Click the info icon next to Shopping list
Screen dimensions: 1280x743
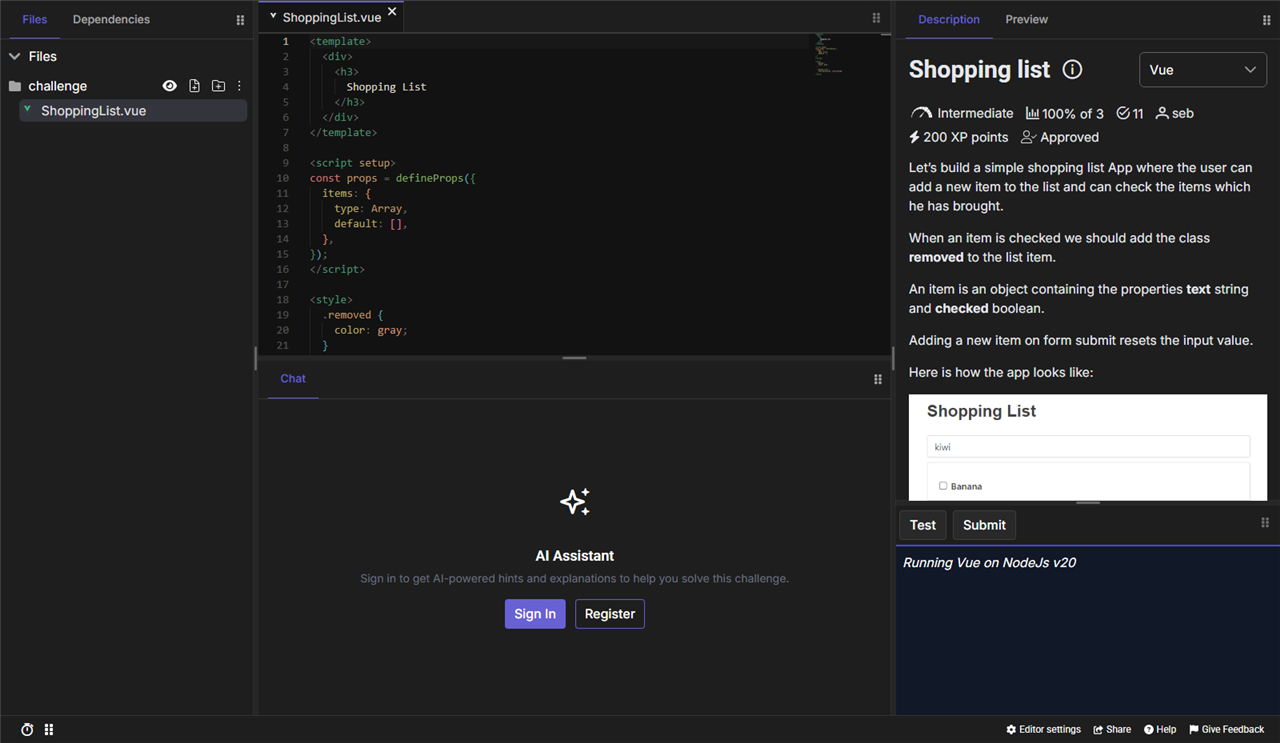pos(1072,69)
